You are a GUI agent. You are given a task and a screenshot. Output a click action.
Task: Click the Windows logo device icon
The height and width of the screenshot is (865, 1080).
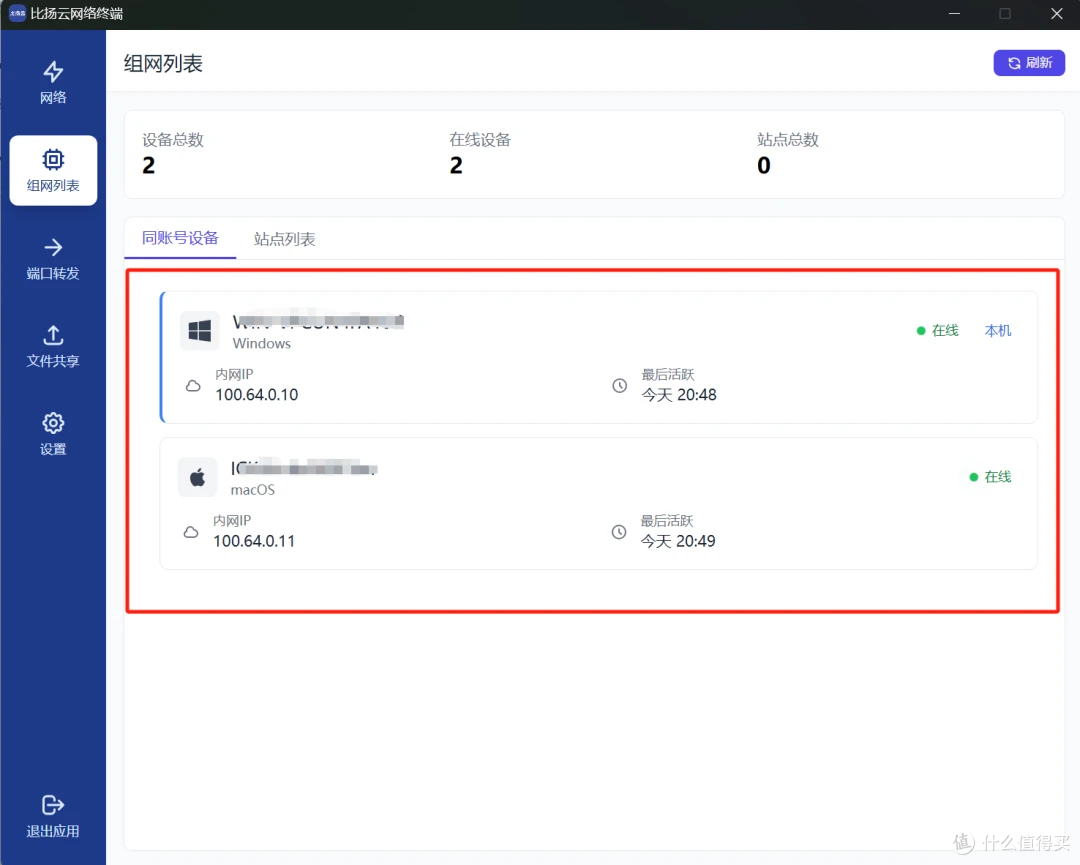(200, 331)
